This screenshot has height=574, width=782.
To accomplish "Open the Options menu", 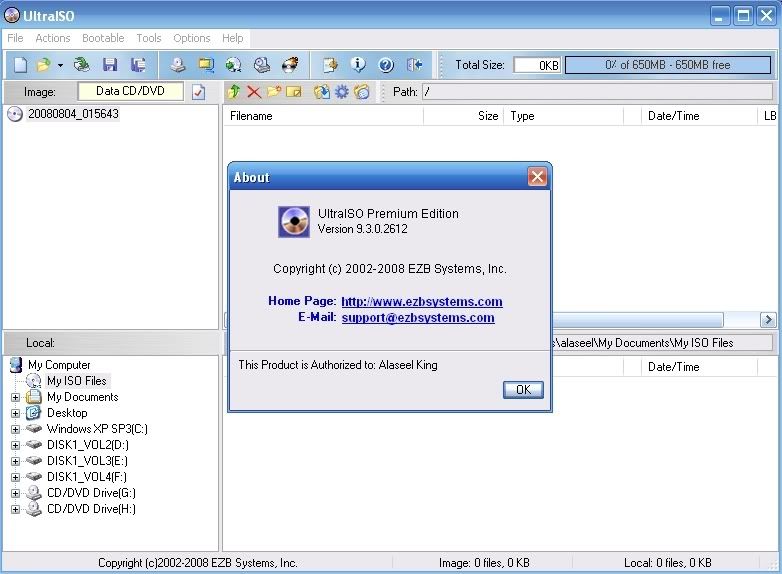I will pyautogui.click(x=192, y=38).
